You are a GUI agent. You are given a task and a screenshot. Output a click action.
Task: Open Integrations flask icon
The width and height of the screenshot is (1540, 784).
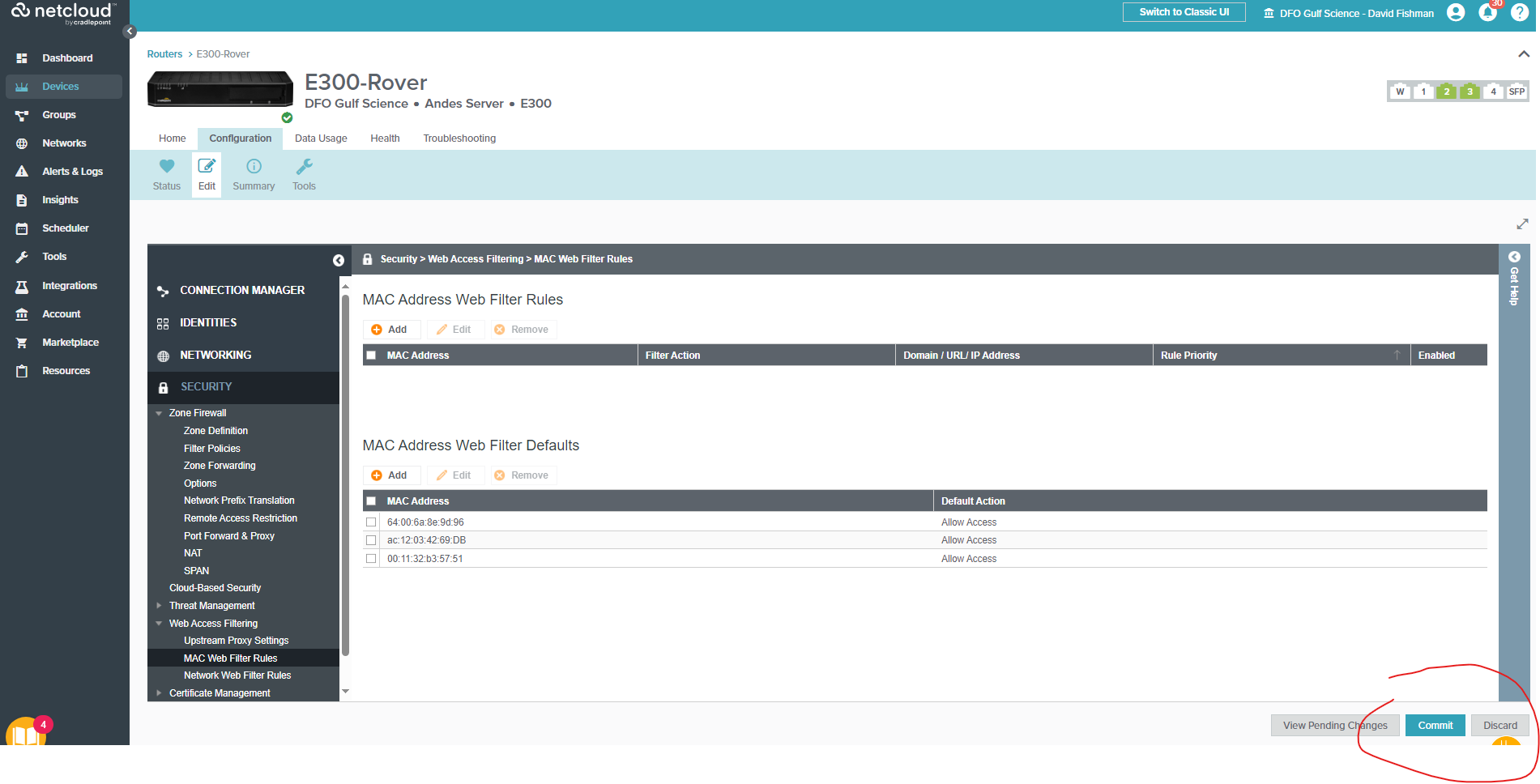pos(22,286)
